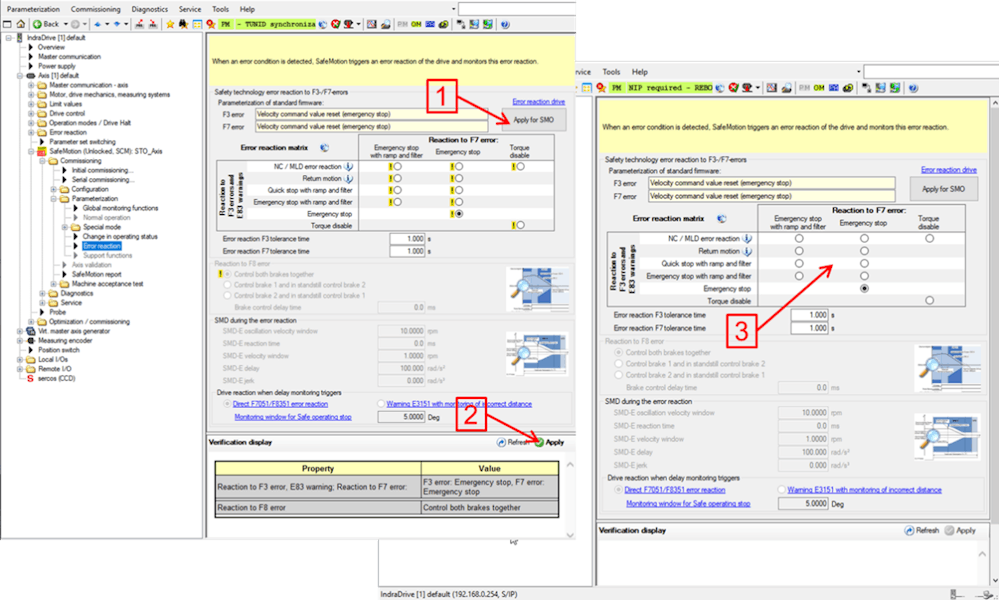Open the Back button dropdown arrow

[x=66, y=24]
